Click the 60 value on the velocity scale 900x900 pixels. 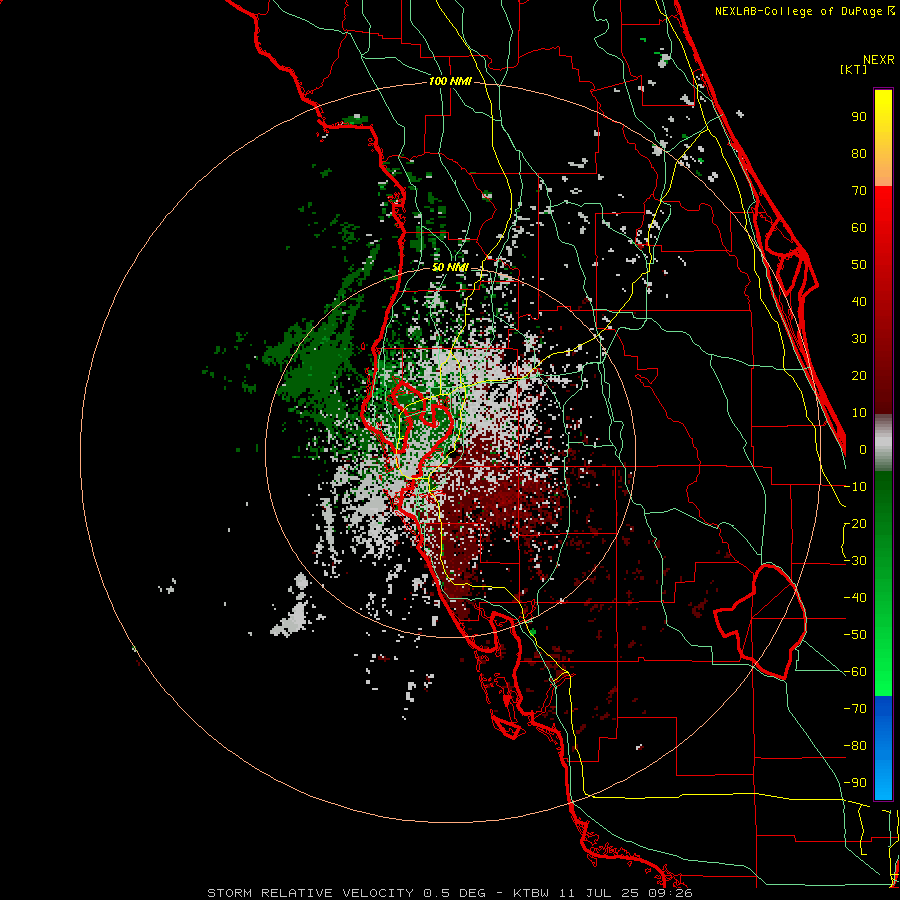point(859,228)
